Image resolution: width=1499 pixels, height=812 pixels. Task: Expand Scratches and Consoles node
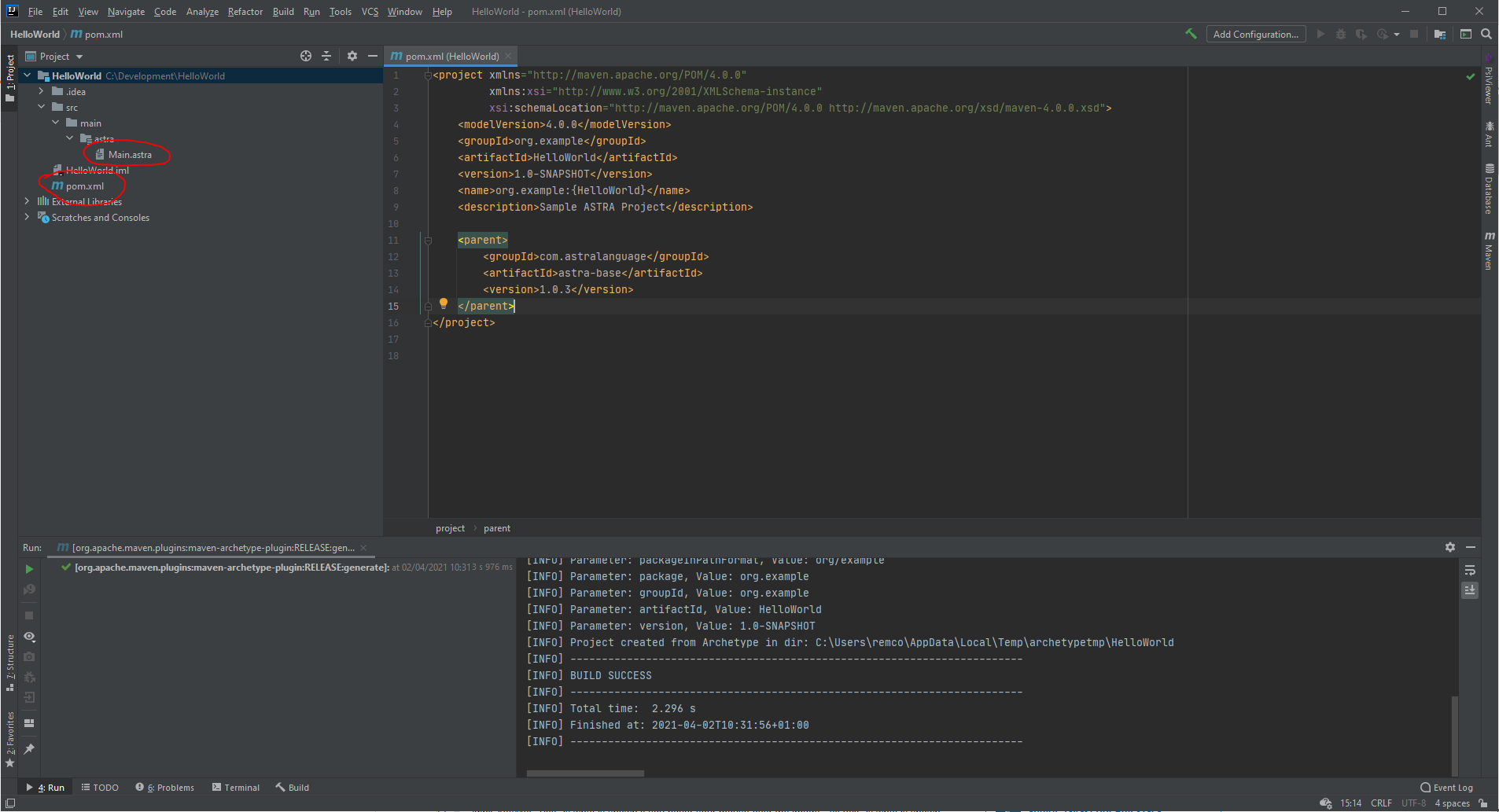click(x=28, y=217)
